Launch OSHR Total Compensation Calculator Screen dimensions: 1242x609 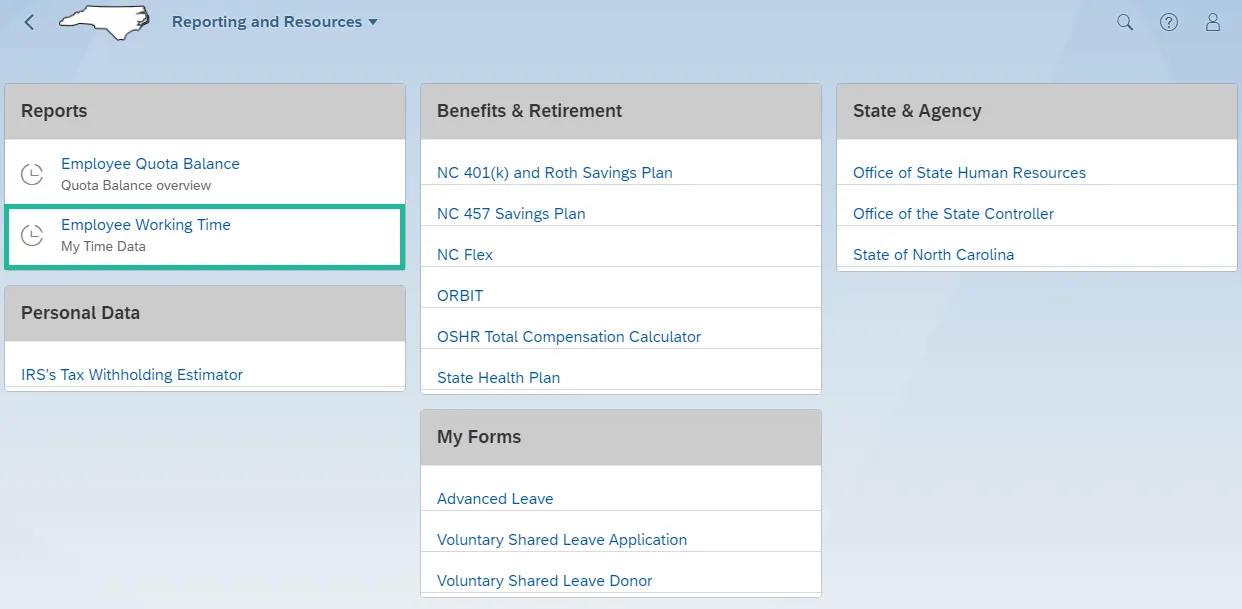tap(569, 337)
